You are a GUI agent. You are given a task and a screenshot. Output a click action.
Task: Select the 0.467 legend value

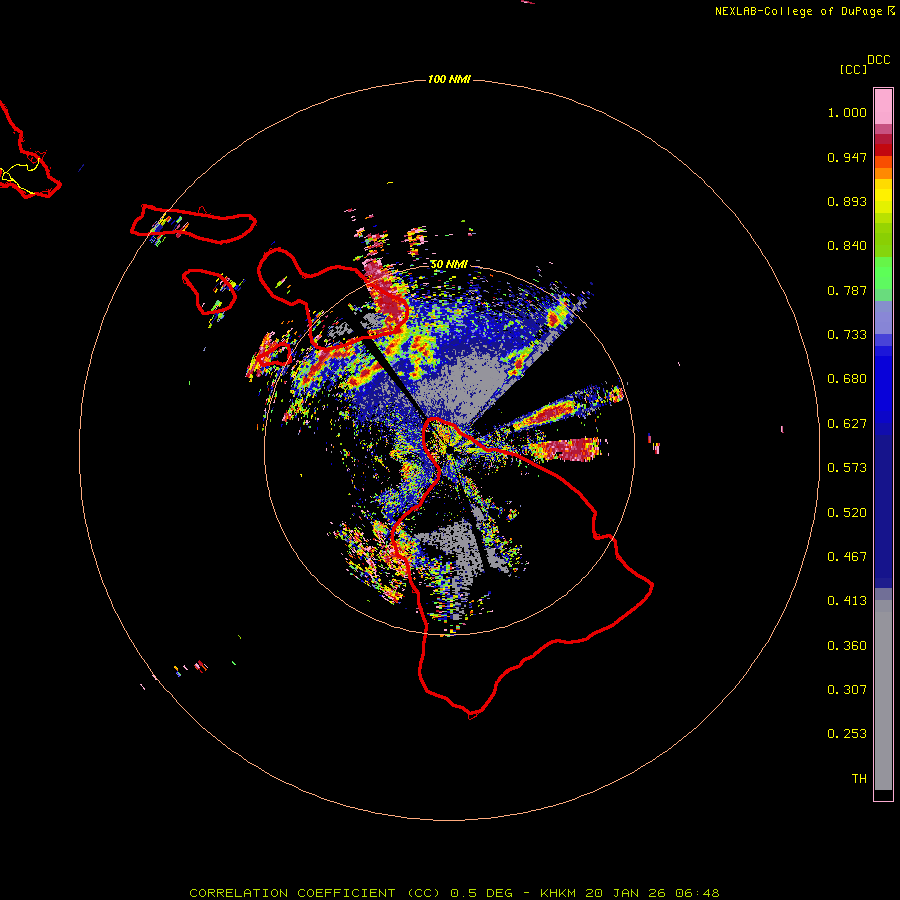tap(847, 557)
